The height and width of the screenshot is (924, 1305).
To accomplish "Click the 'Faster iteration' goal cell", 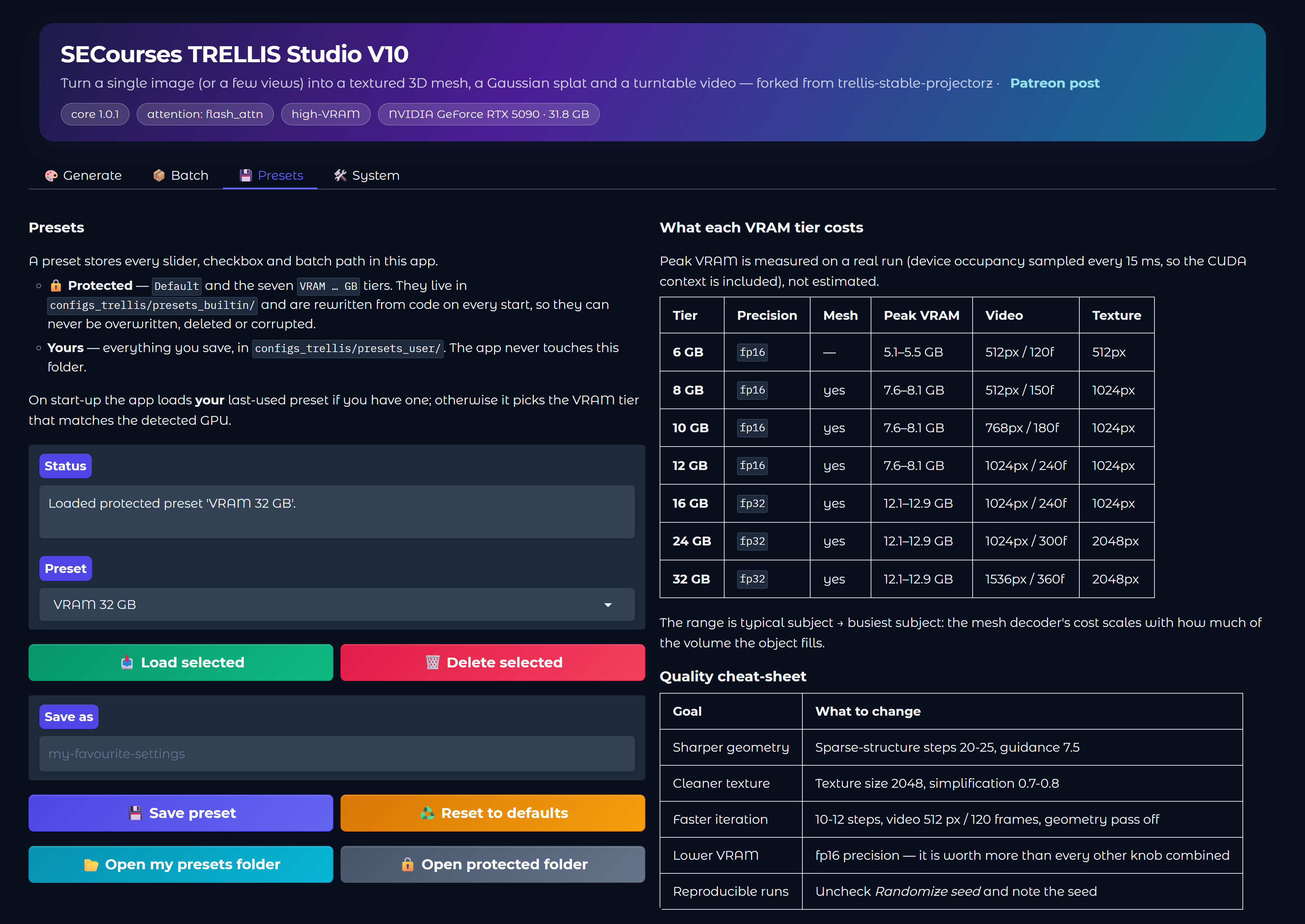I will point(731,819).
